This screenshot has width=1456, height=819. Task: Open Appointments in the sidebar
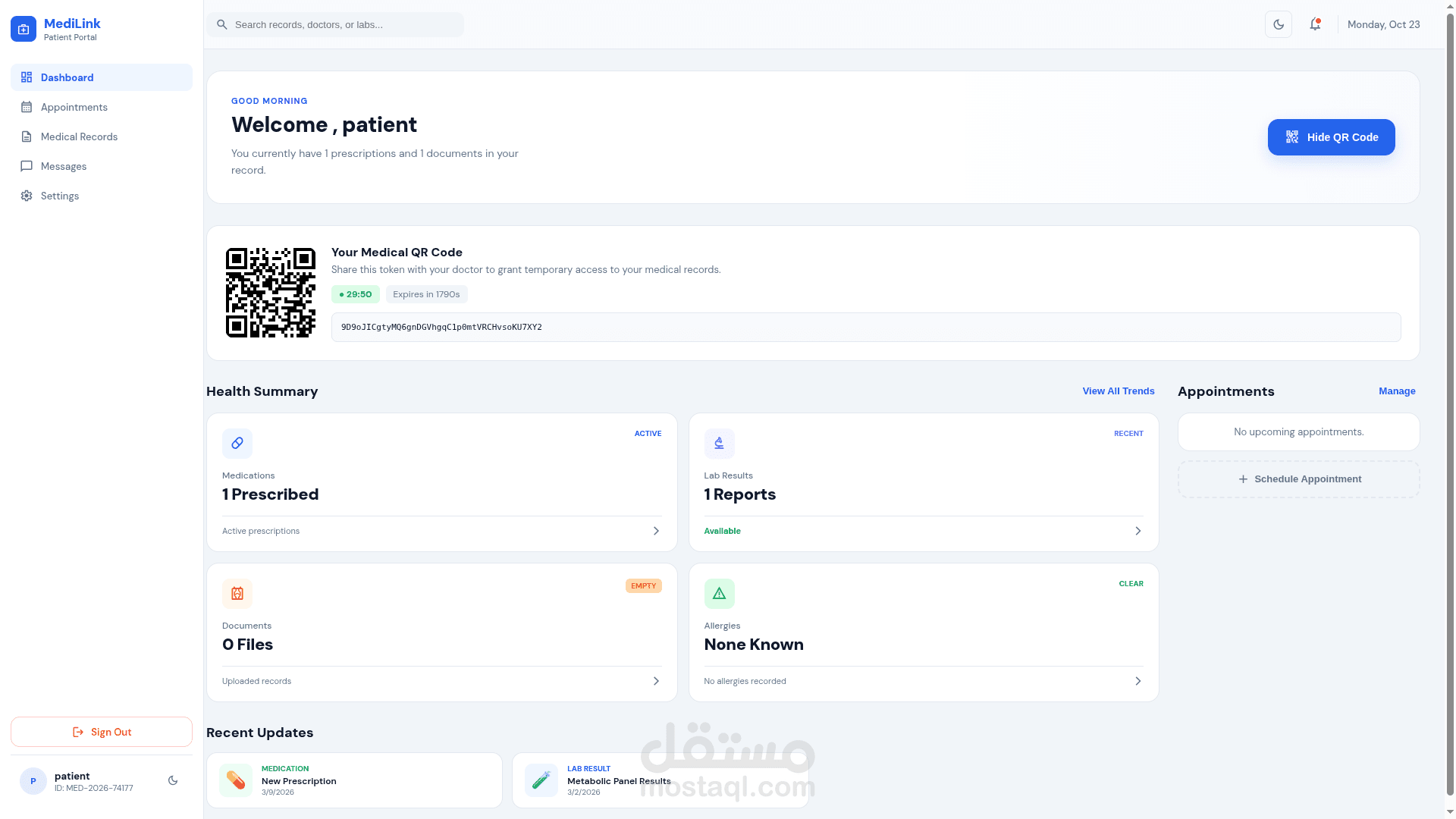click(x=74, y=107)
